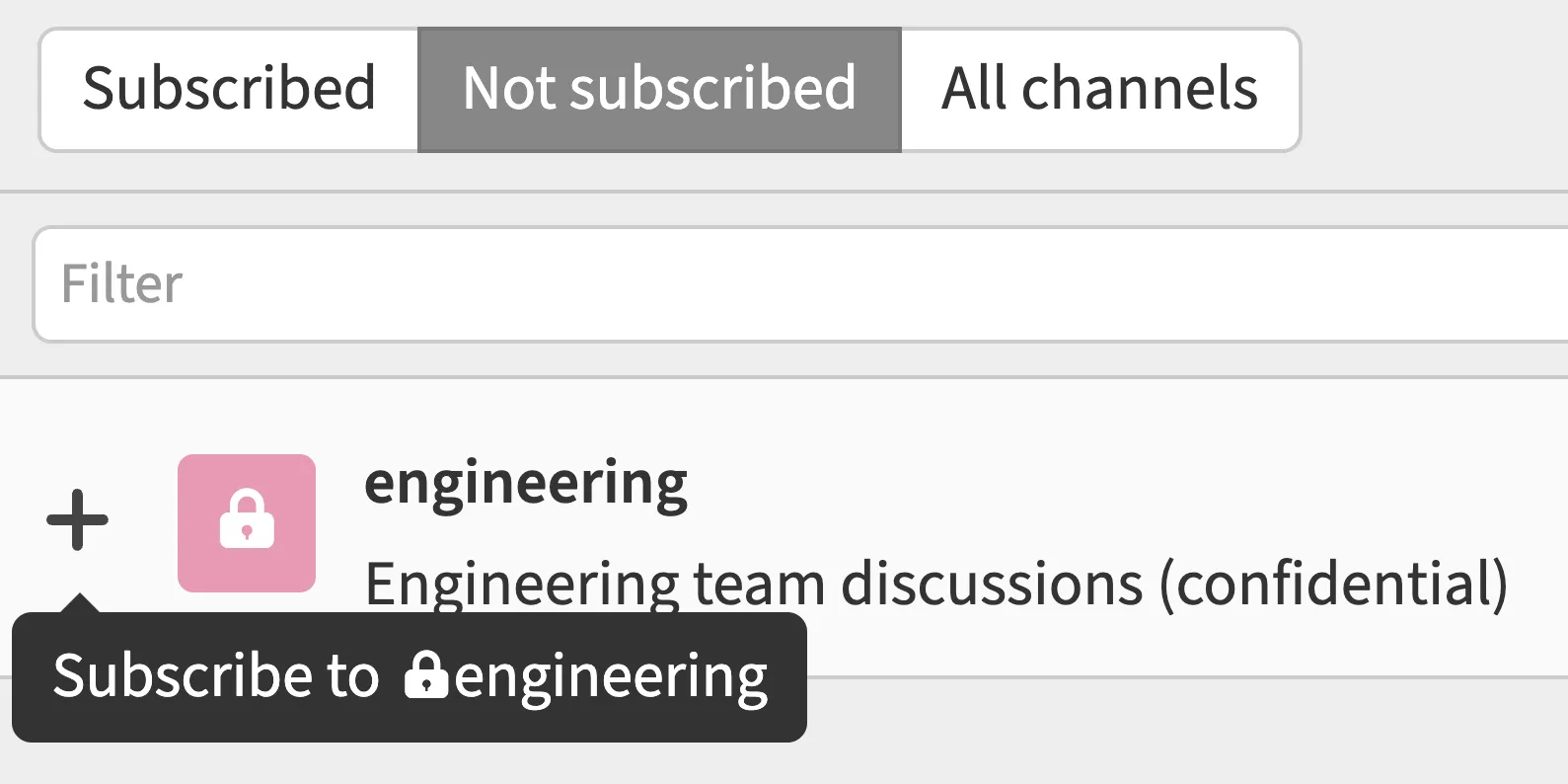Click the small lock icon inside the tooltip
The image size is (1568, 784).
tap(426, 675)
